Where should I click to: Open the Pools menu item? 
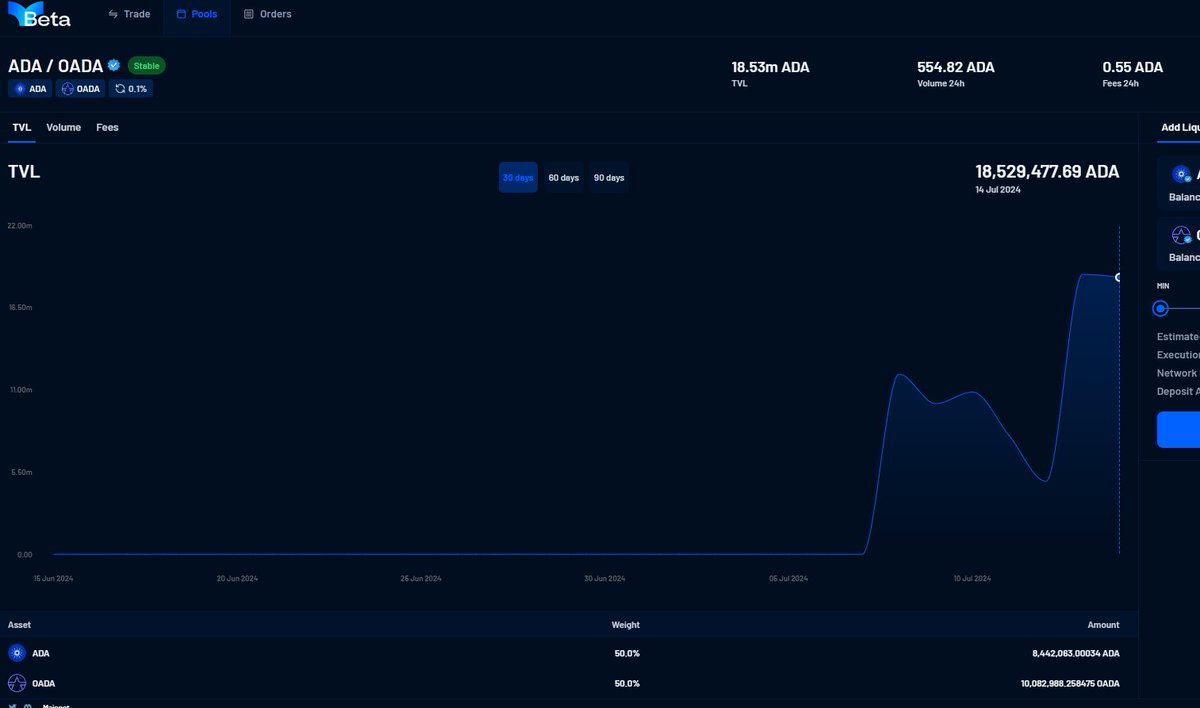pyautogui.click(x=197, y=14)
